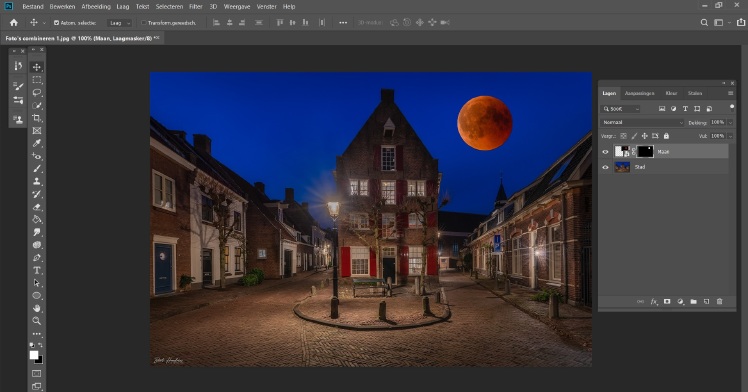Create a new layer via plus icon
This screenshot has width=748, height=392.
click(706, 301)
